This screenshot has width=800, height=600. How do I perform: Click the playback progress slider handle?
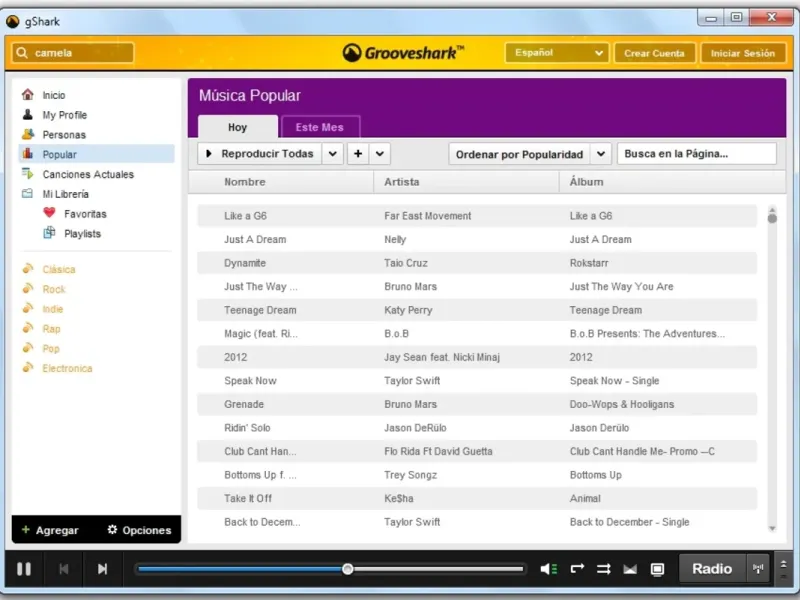pyautogui.click(x=347, y=568)
